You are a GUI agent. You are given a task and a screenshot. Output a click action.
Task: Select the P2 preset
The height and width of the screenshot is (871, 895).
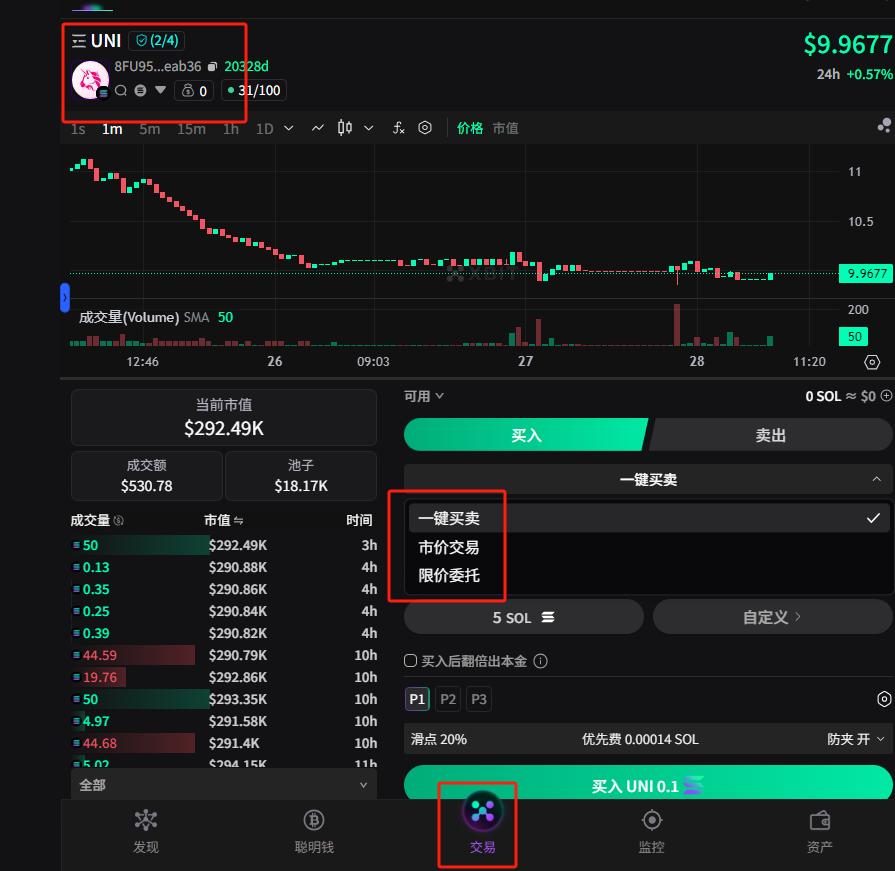448,699
